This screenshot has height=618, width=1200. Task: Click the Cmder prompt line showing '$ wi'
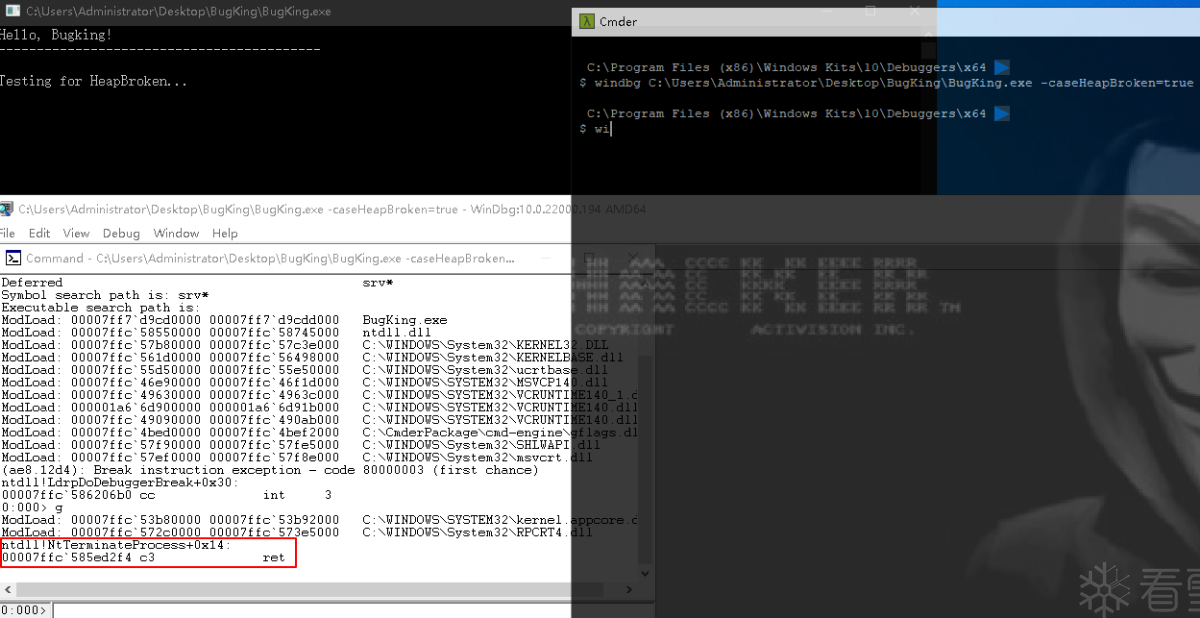point(595,129)
